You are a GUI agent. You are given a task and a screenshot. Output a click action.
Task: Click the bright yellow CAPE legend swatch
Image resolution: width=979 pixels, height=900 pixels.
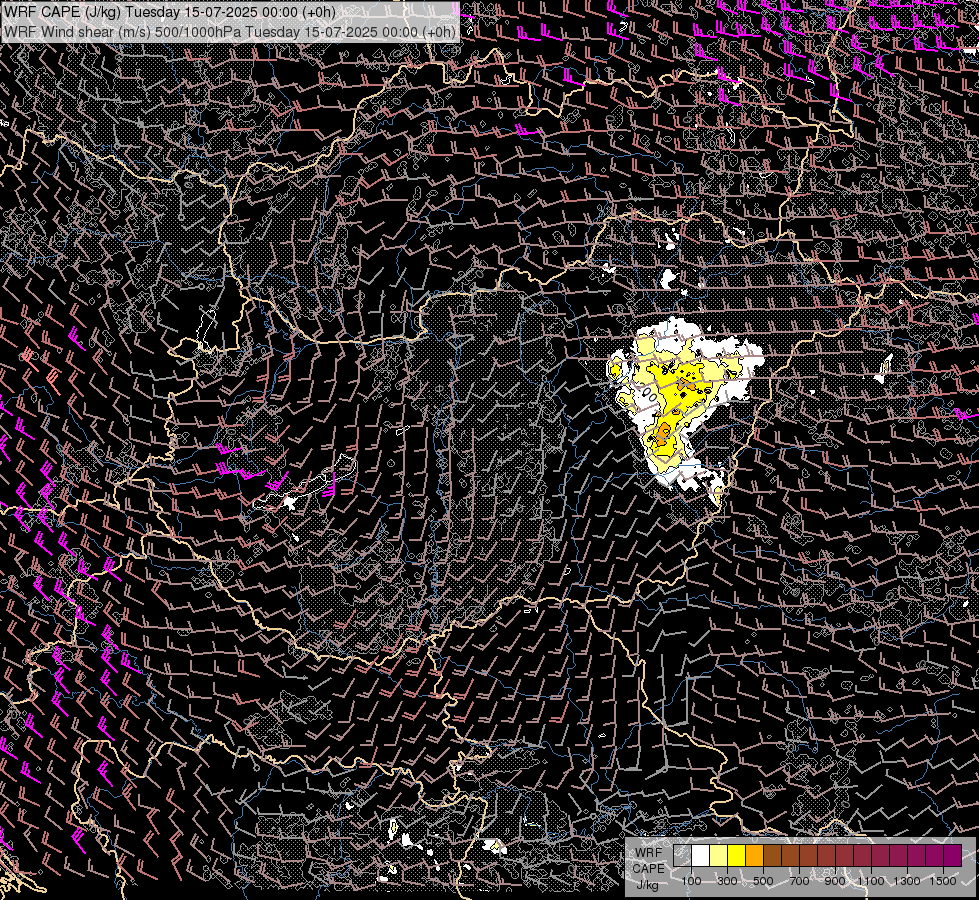pyautogui.click(x=736, y=855)
